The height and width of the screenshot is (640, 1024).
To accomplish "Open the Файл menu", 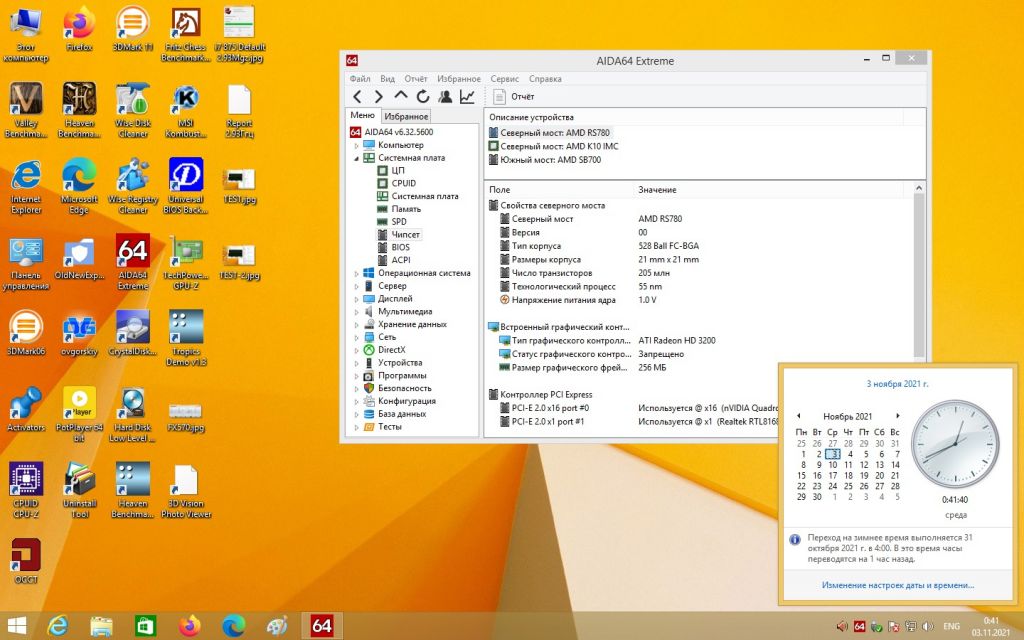I will click(x=360, y=79).
